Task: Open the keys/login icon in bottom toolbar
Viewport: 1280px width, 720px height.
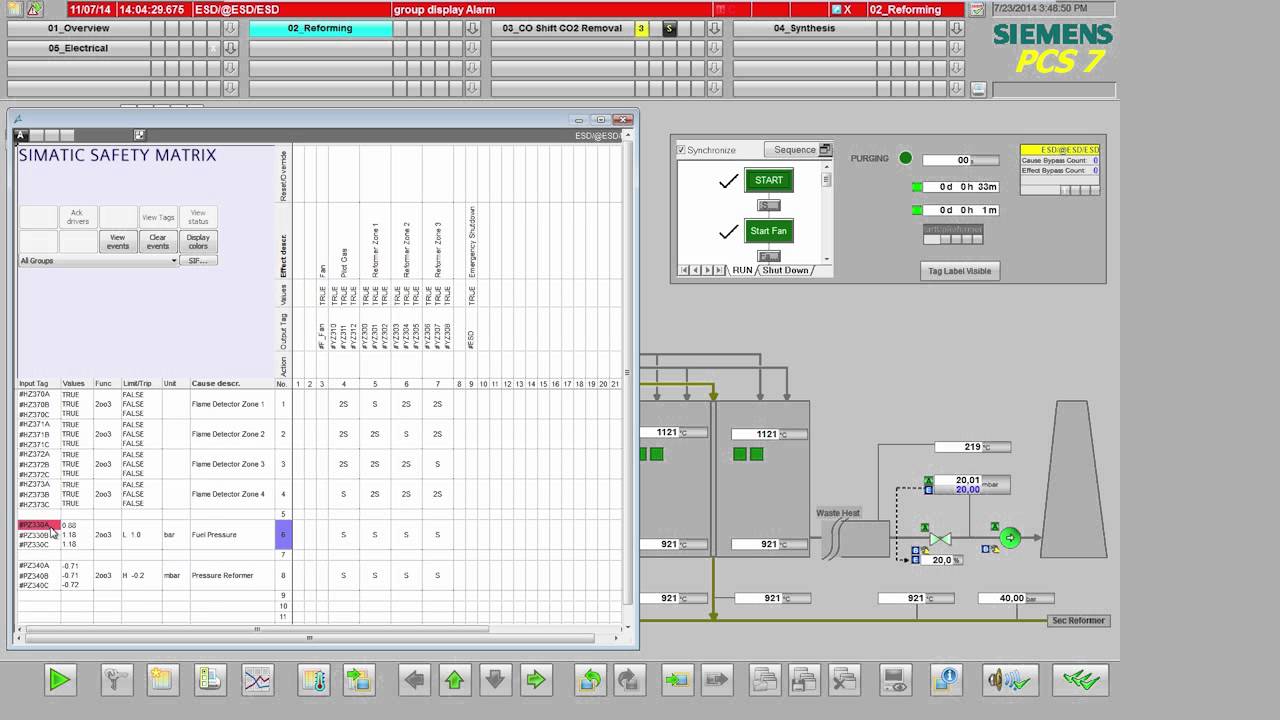Action: click(116, 680)
